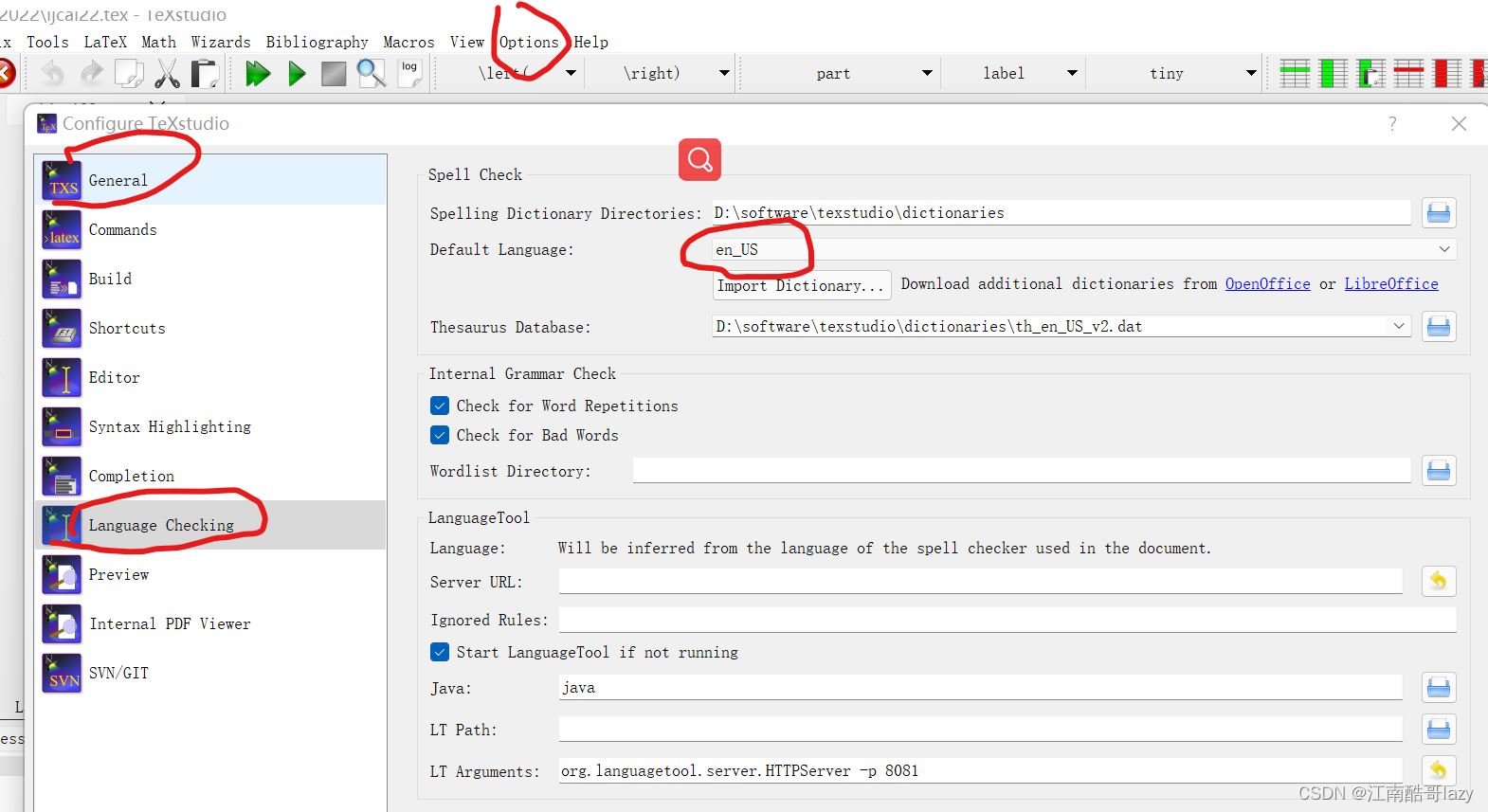Select SVN/GIT settings page
The image size is (1488, 812).
pyautogui.click(x=210, y=673)
